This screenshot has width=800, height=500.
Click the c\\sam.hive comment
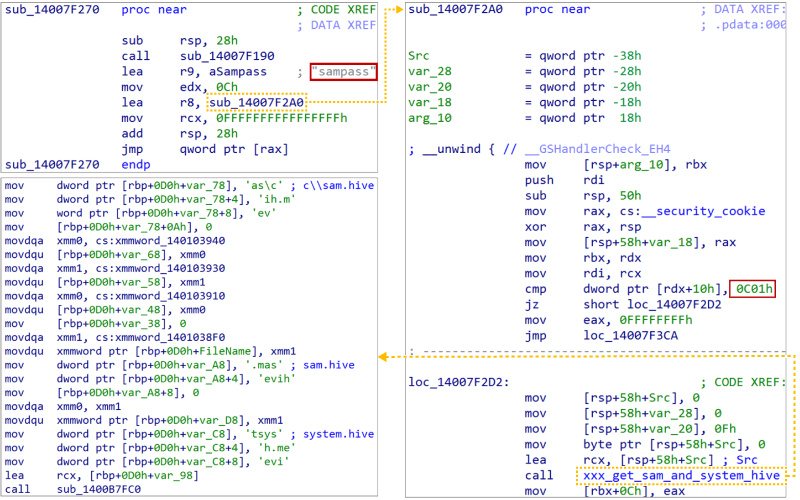[x=338, y=185]
